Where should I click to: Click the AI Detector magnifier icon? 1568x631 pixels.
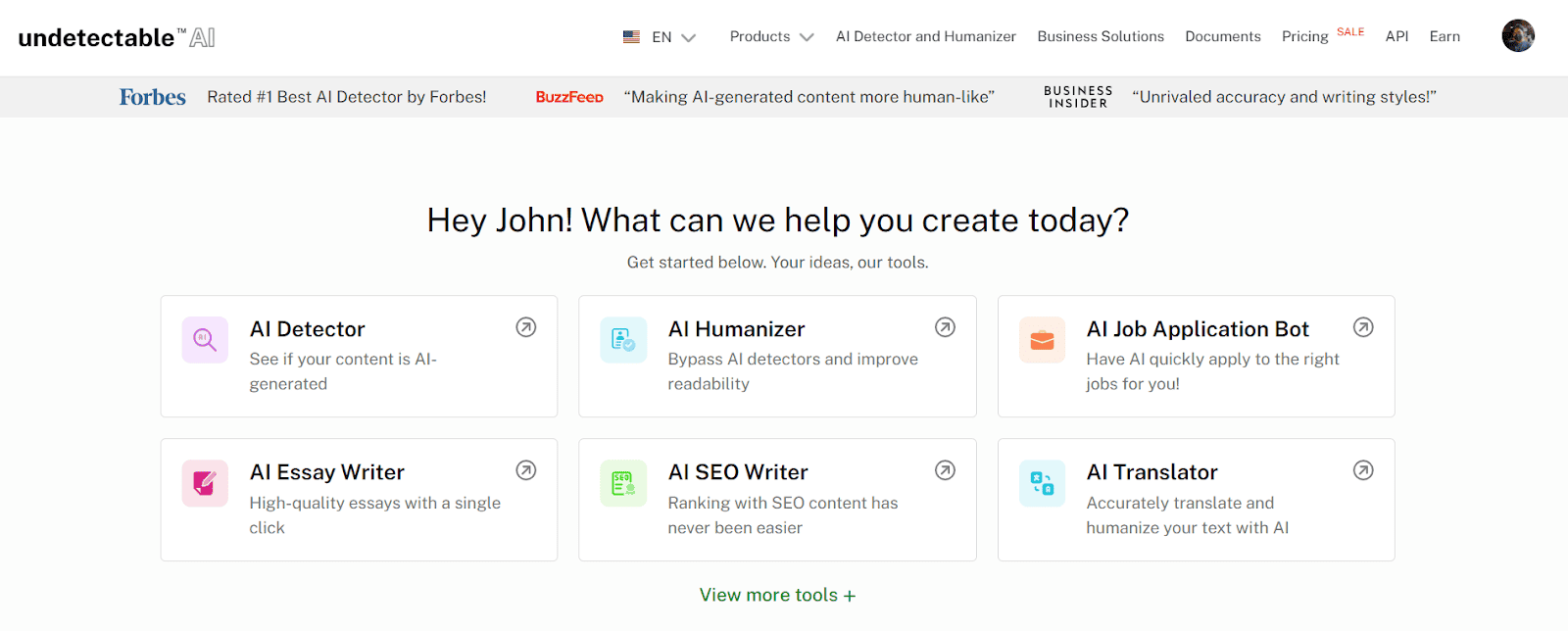click(x=205, y=340)
